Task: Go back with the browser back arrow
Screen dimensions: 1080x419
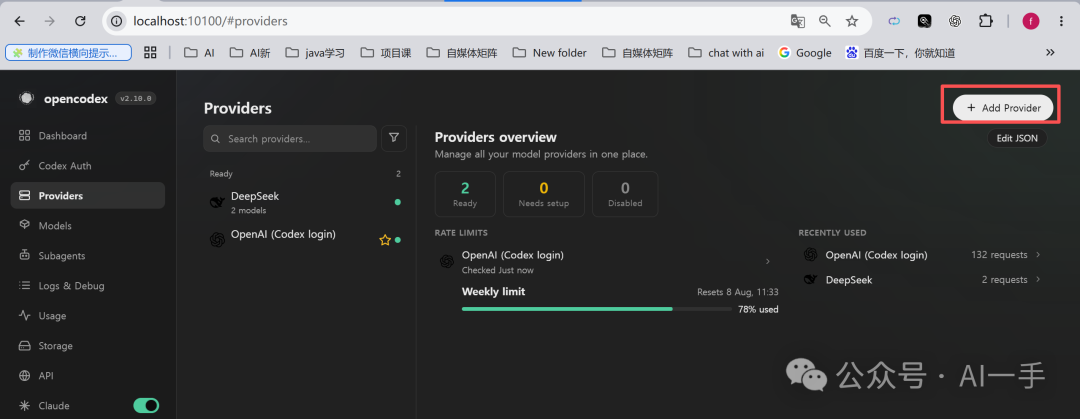Action: click(19, 21)
